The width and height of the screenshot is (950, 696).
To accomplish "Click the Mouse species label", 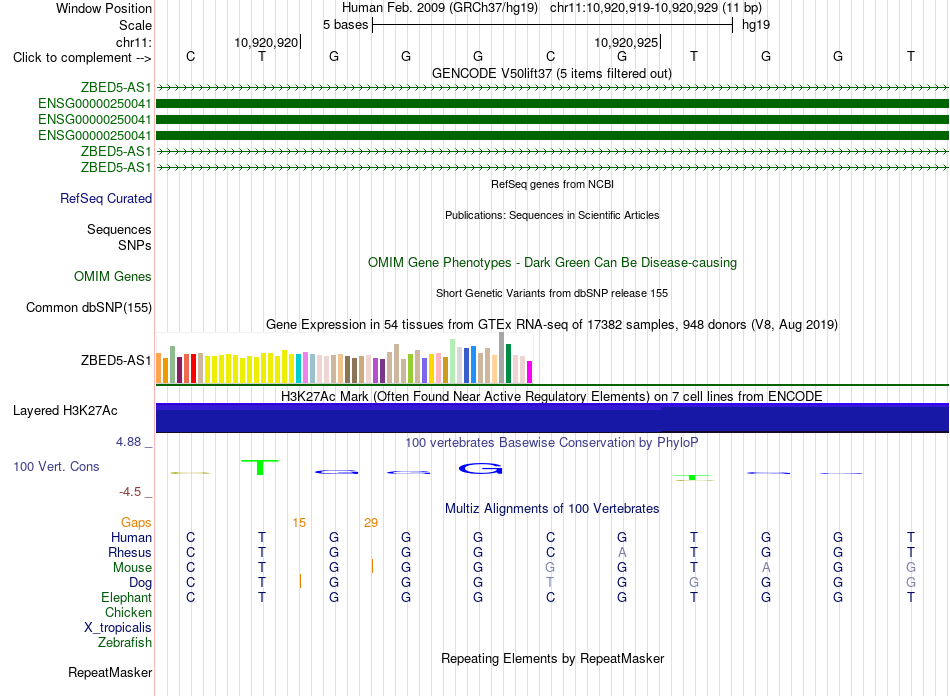I will click(x=132, y=568).
